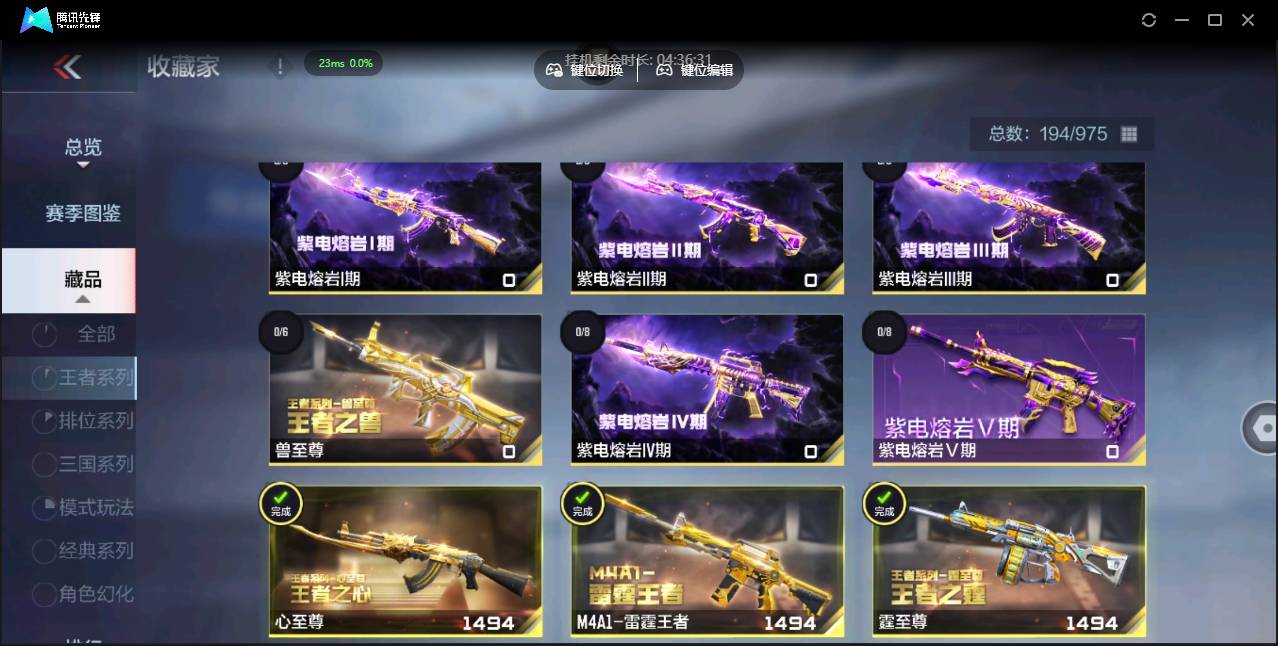The width and height of the screenshot is (1278, 646).
Task: Open the floating side panel handle
Action: tap(1262, 428)
